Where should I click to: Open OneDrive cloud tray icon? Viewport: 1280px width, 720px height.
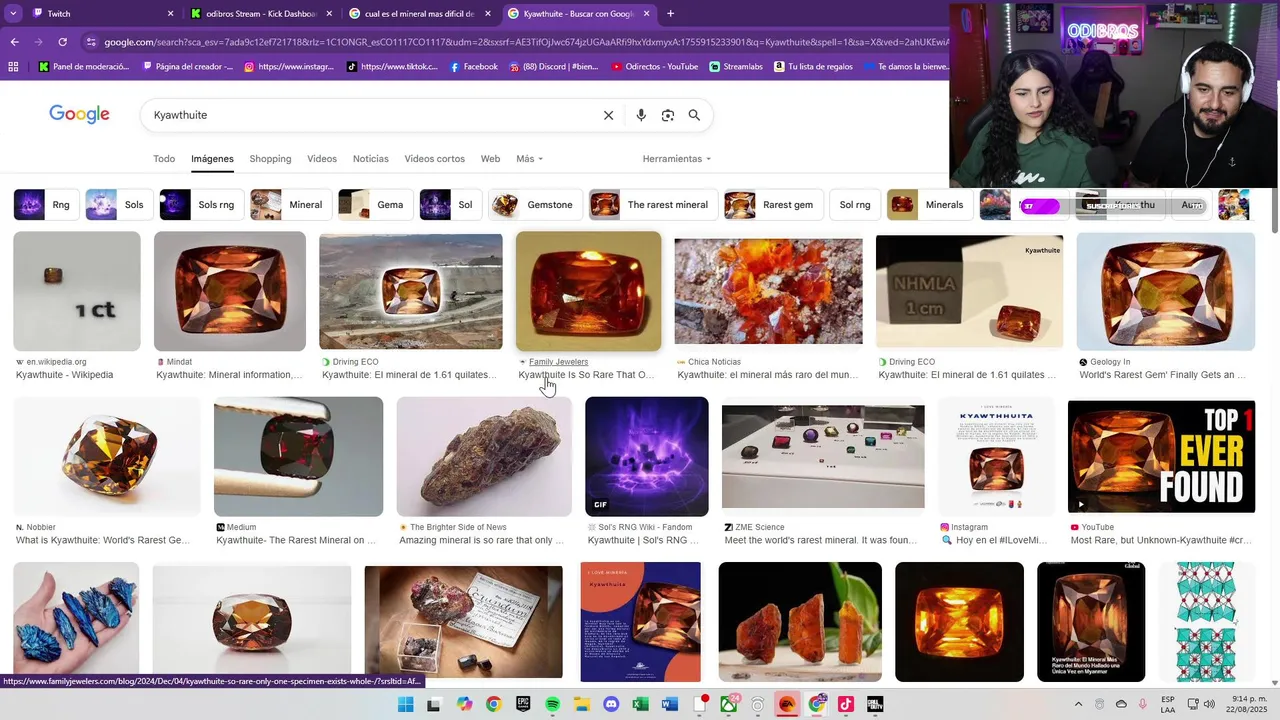pos(1121,705)
